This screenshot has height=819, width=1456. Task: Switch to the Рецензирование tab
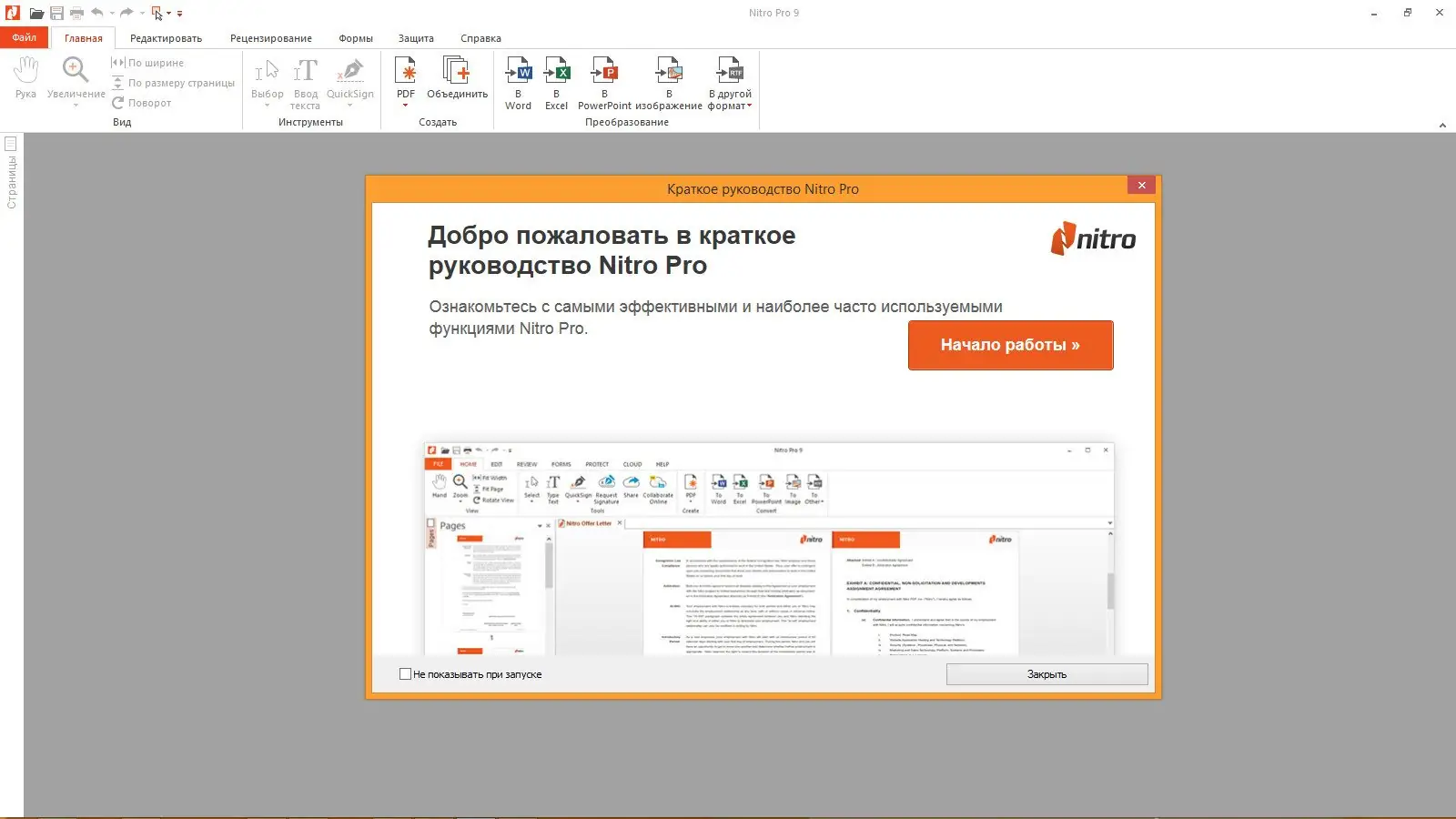point(271,38)
